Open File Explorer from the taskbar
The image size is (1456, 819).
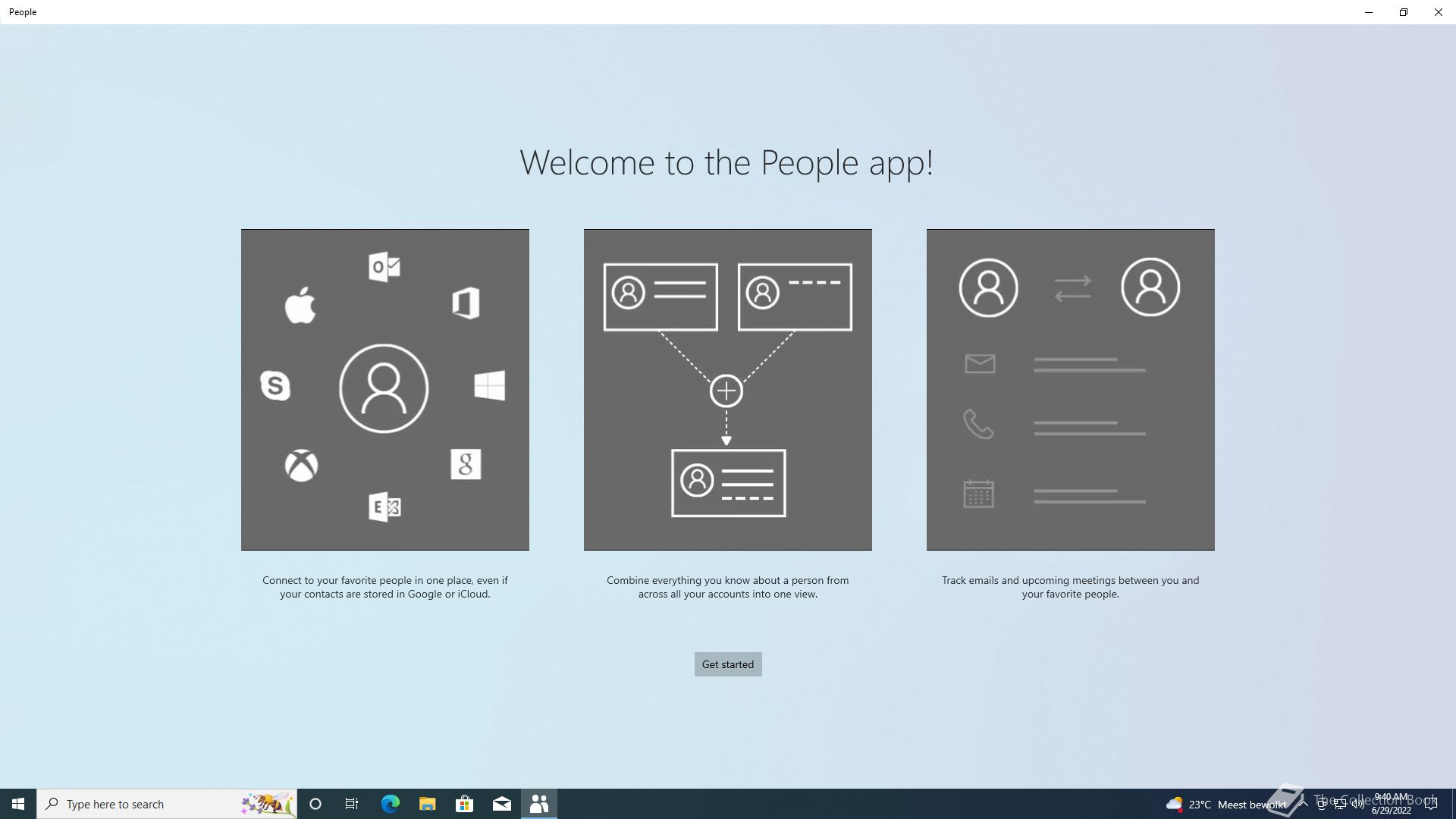427,804
